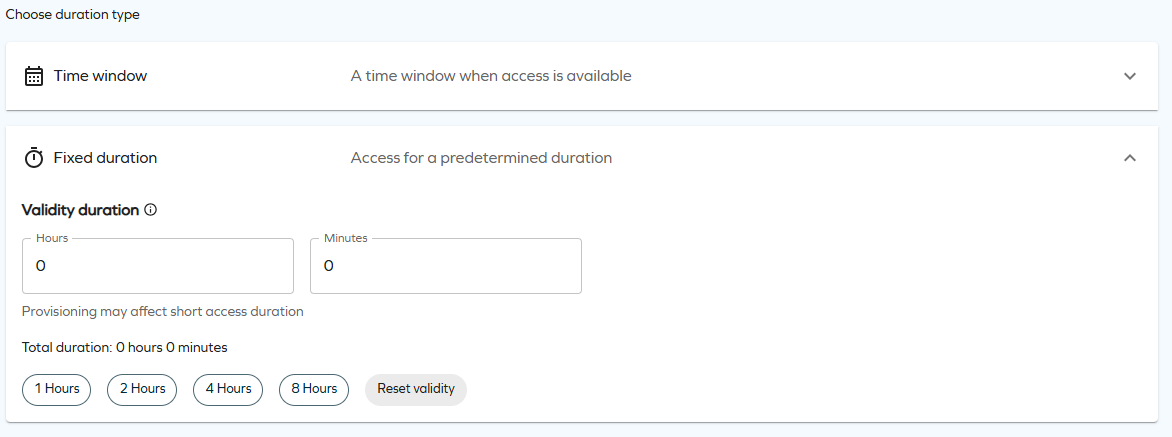Click the 'Access for a predetermined duration' description
The width and height of the screenshot is (1172, 437).
tap(481, 158)
